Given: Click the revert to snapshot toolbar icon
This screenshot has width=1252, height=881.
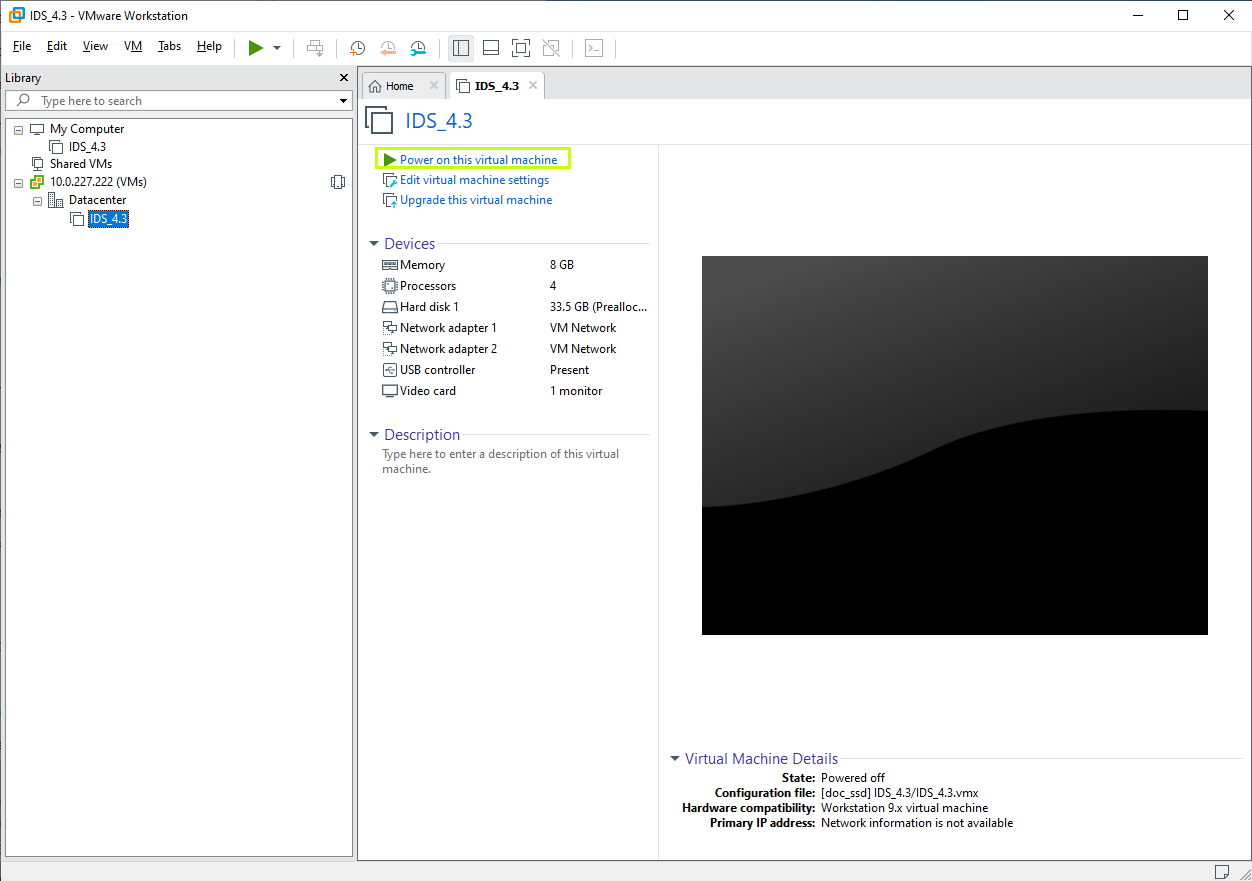Looking at the screenshot, I should coord(388,47).
